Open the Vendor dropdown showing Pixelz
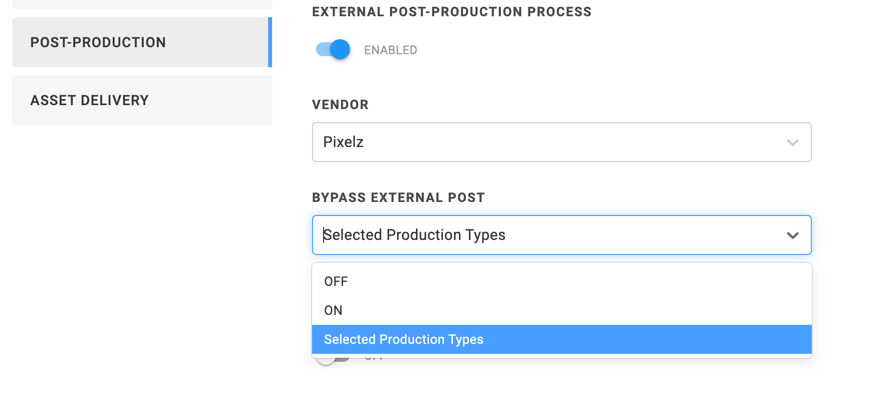The width and height of the screenshot is (877, 401). [x=560, y=142]
